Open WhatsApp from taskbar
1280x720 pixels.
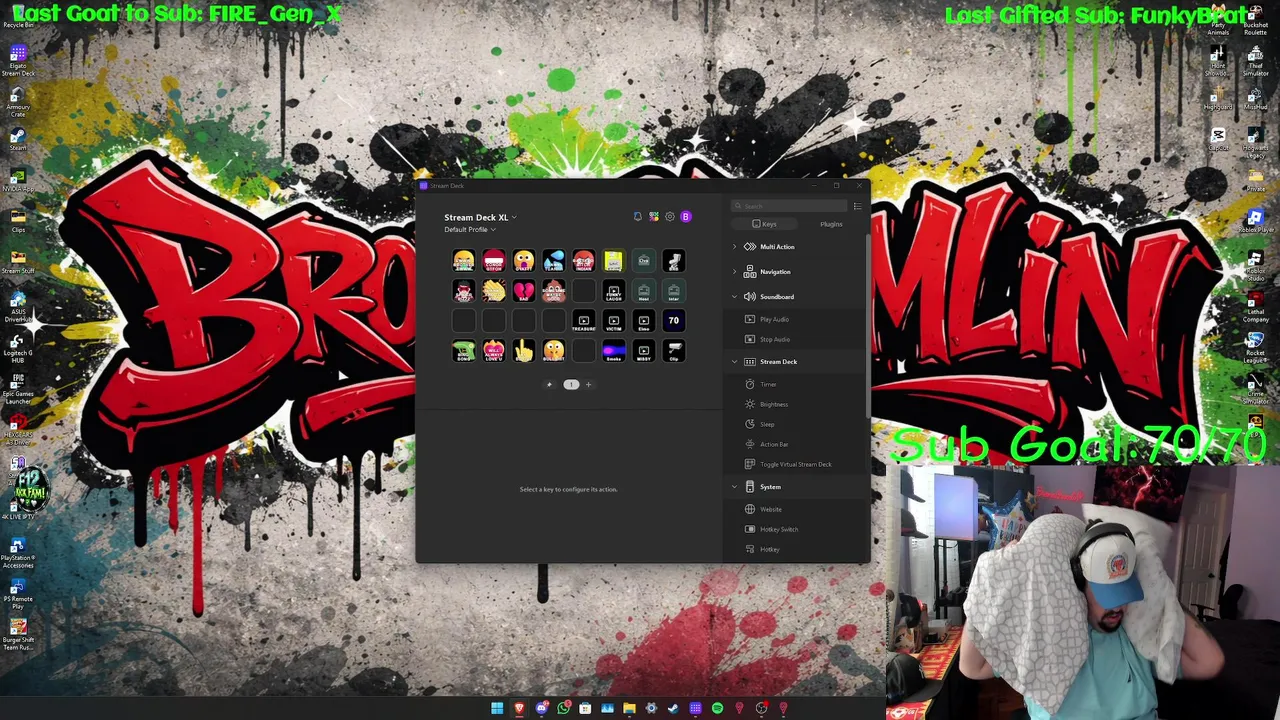click(563, 709)
